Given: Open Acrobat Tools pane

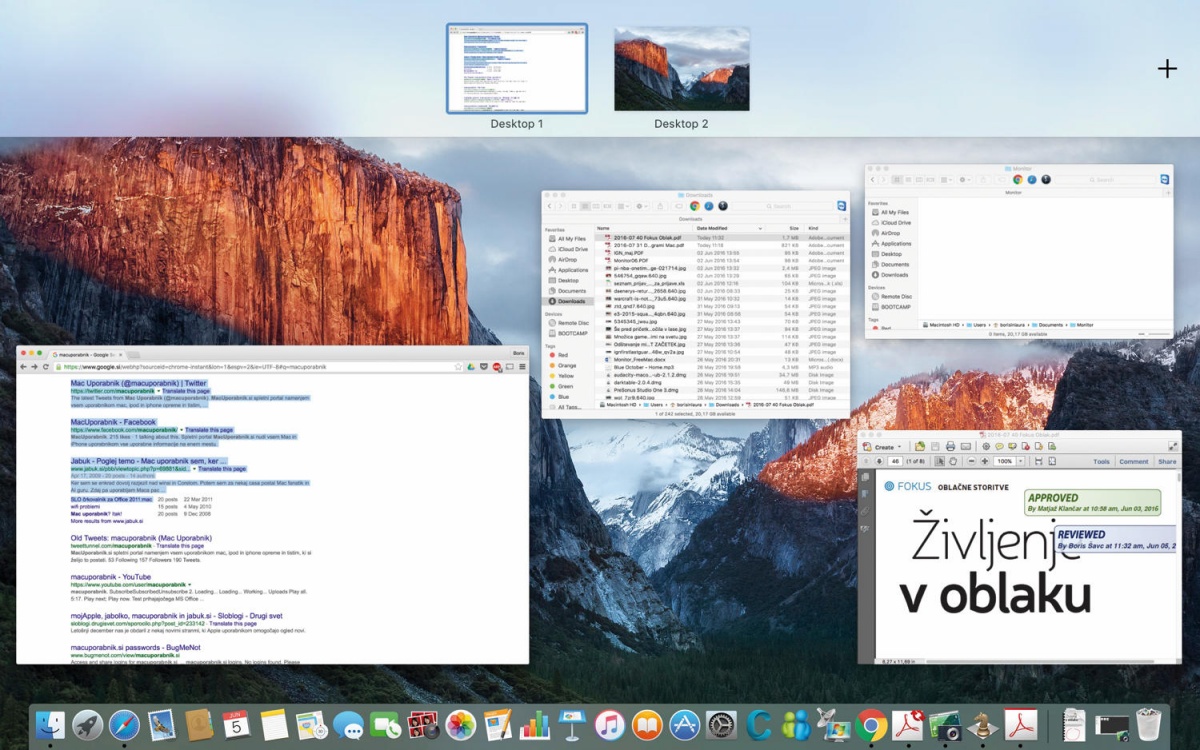Looking at the screenshot, I should pos(1101,461).
